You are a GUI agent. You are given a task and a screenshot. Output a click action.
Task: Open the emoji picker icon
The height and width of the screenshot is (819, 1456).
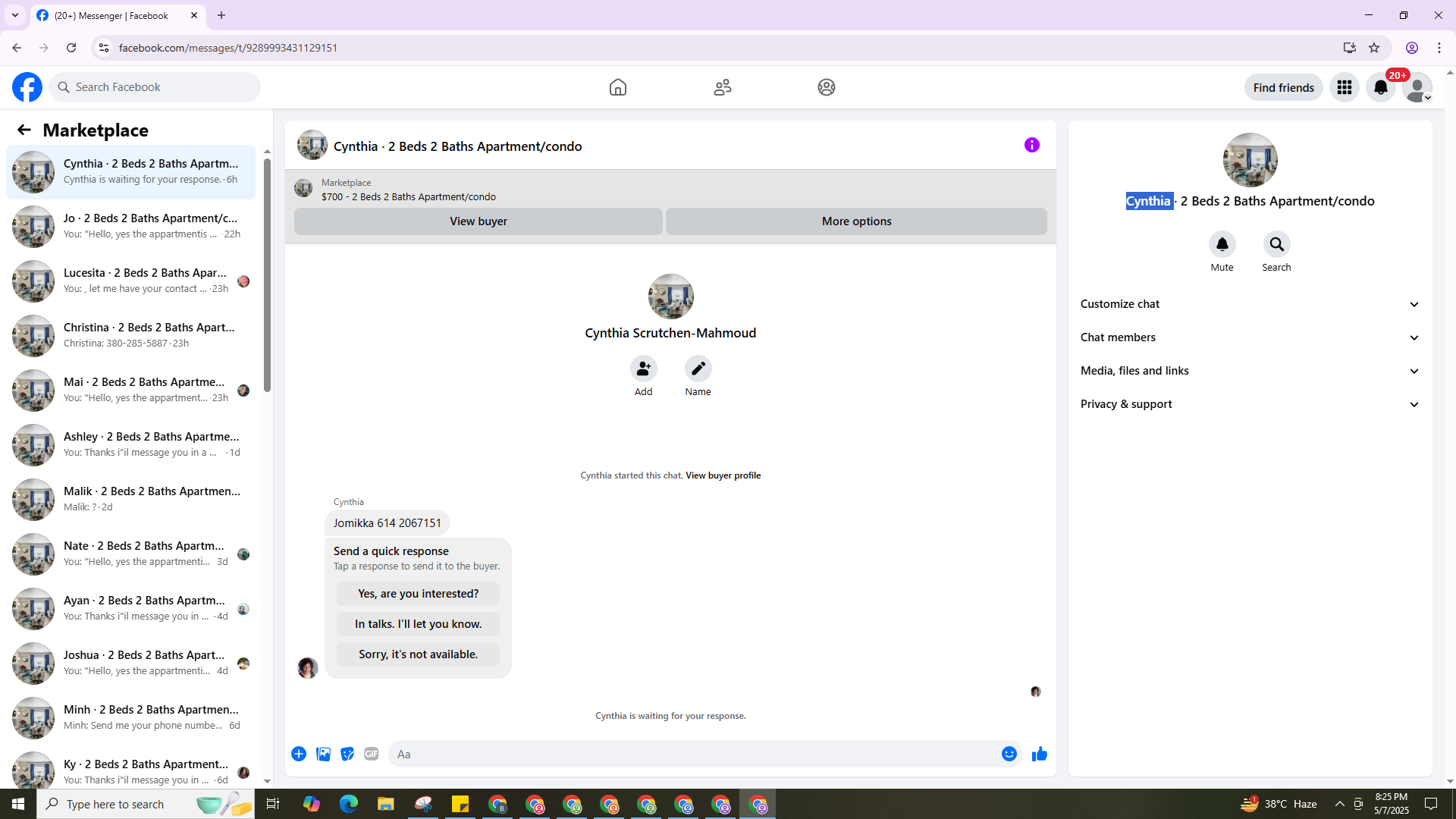[x=1009, y=754]
